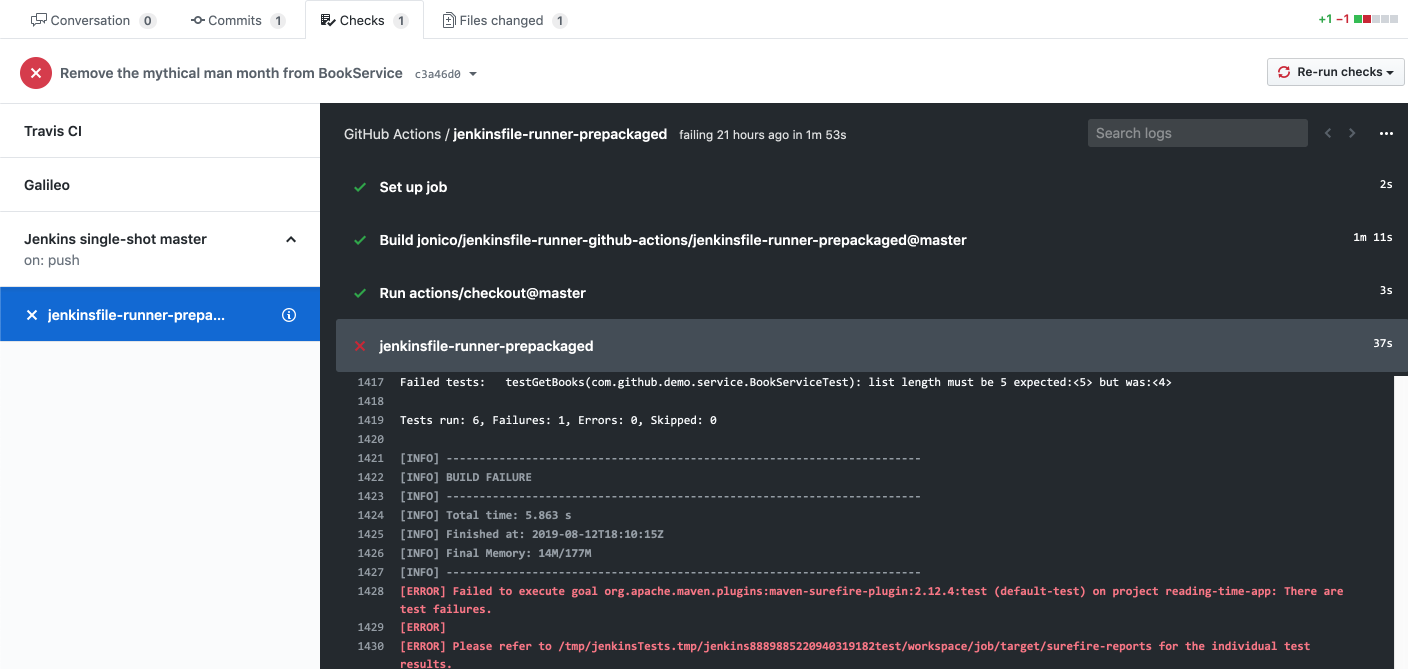The image size is (1408, 669).
Task: Collapse the Jenkins single-shot master workflow
Action: (x=291, y=240)
